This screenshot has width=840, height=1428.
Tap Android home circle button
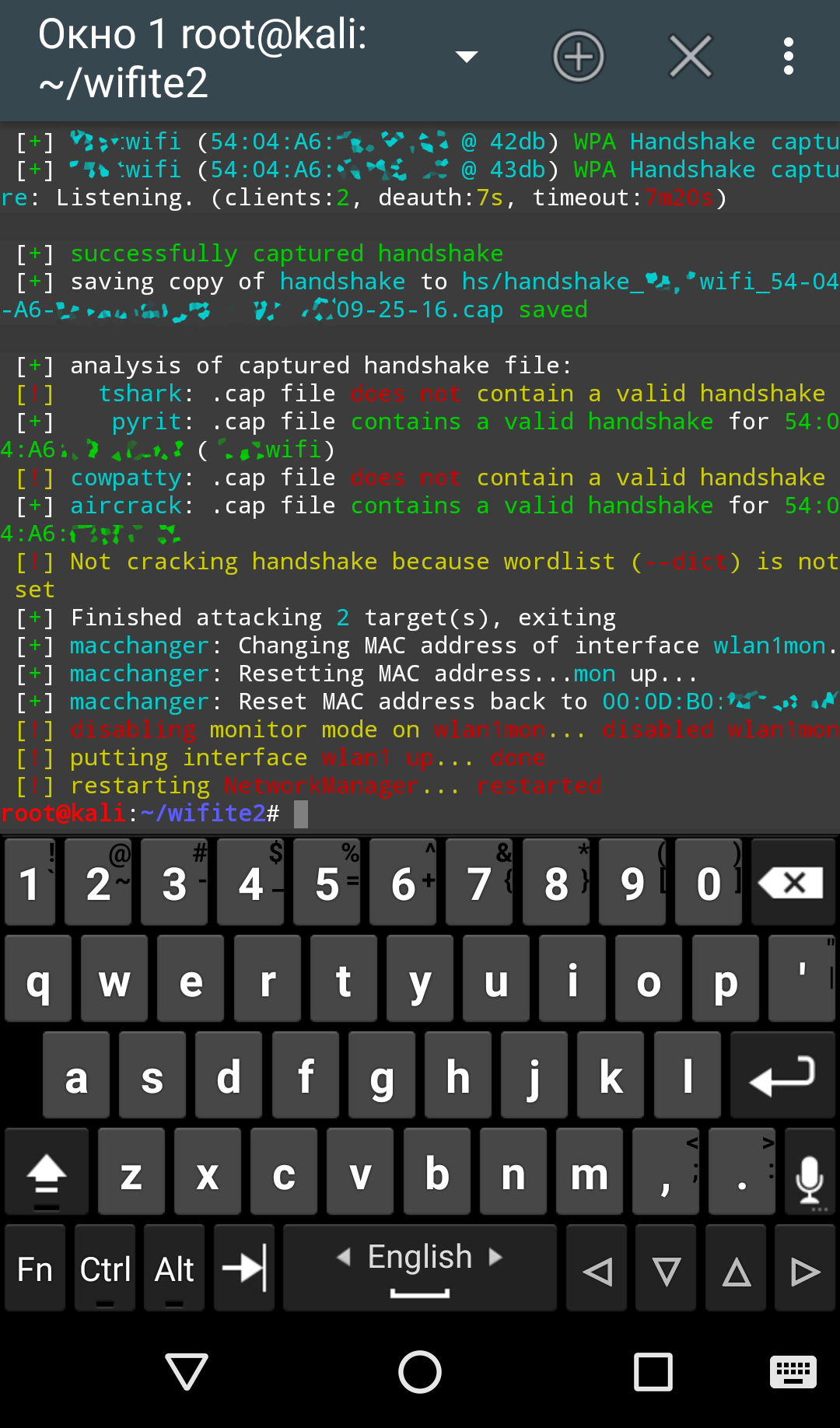click(420, 1371)
